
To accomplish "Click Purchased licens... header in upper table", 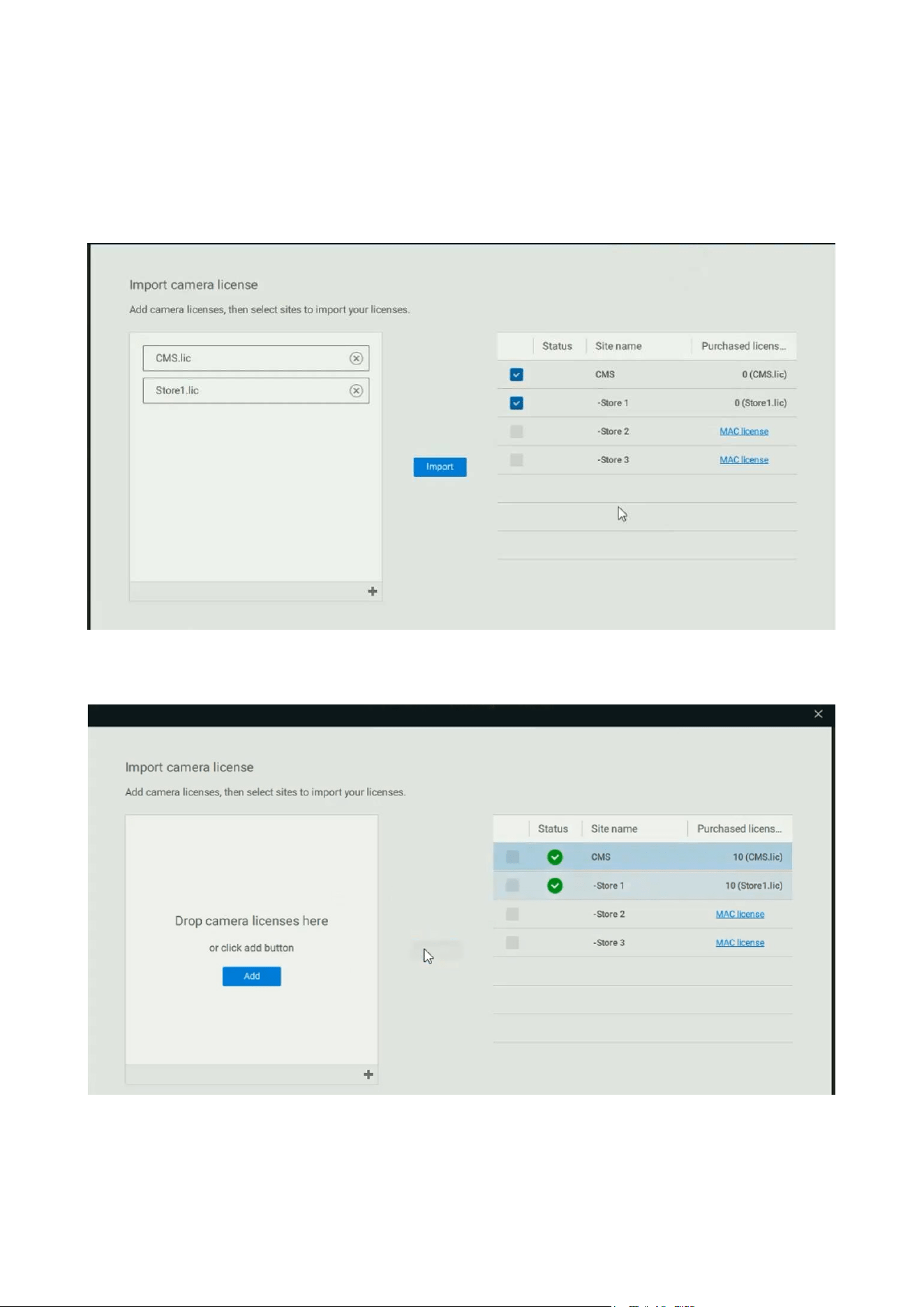I will [743, 346].
